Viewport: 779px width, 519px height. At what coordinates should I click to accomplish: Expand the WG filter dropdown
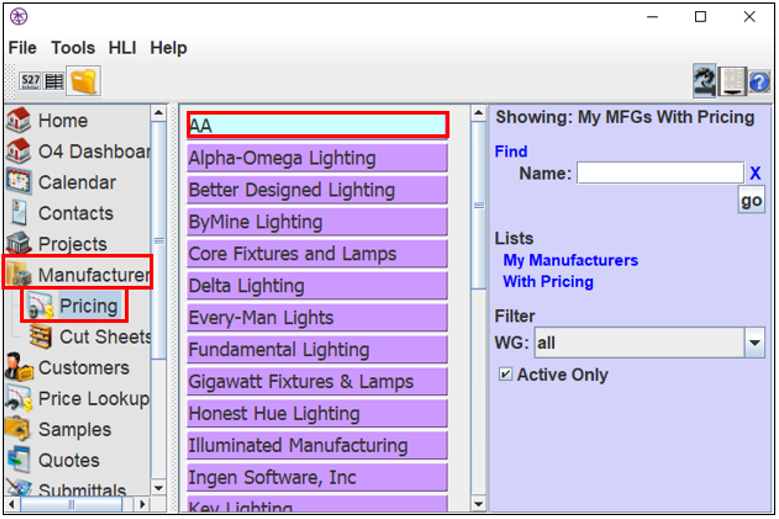tap(754, 343)
